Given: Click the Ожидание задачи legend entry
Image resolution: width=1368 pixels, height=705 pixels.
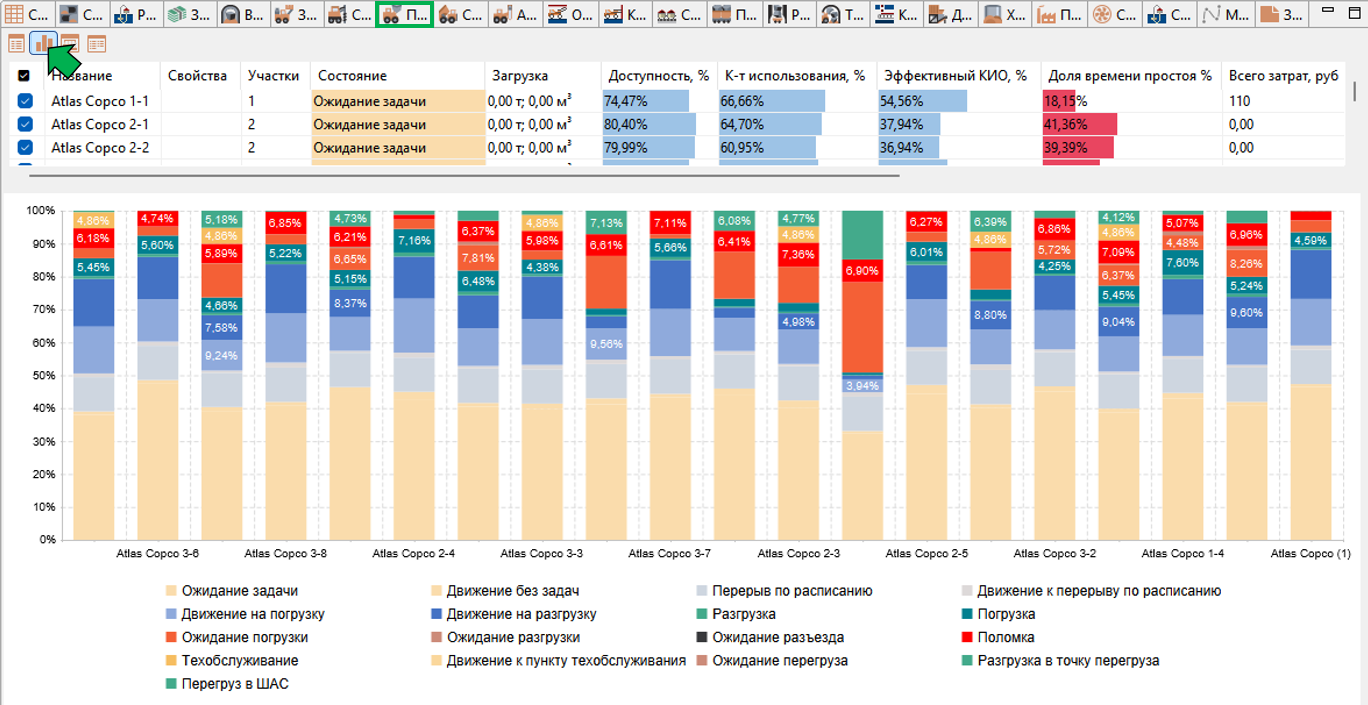Looking at the screenshot, I should coord(232,591).
